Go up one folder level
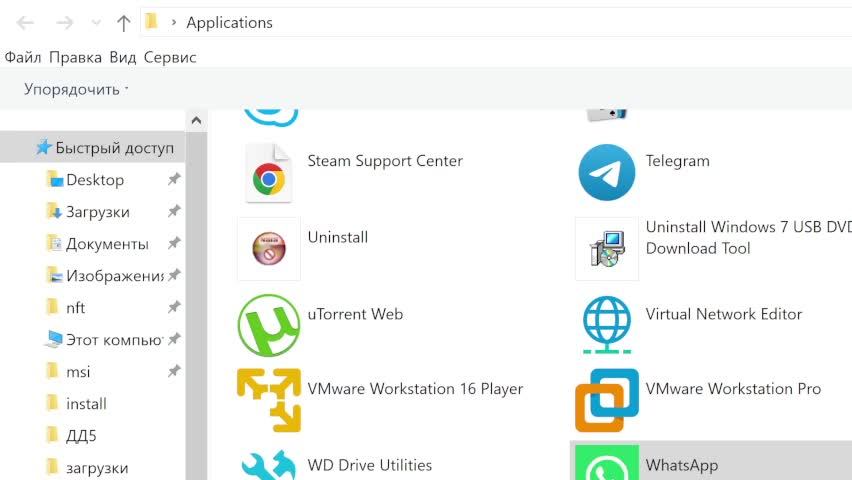852x480 pixels. pyautogui.click(x=123, y=23)
